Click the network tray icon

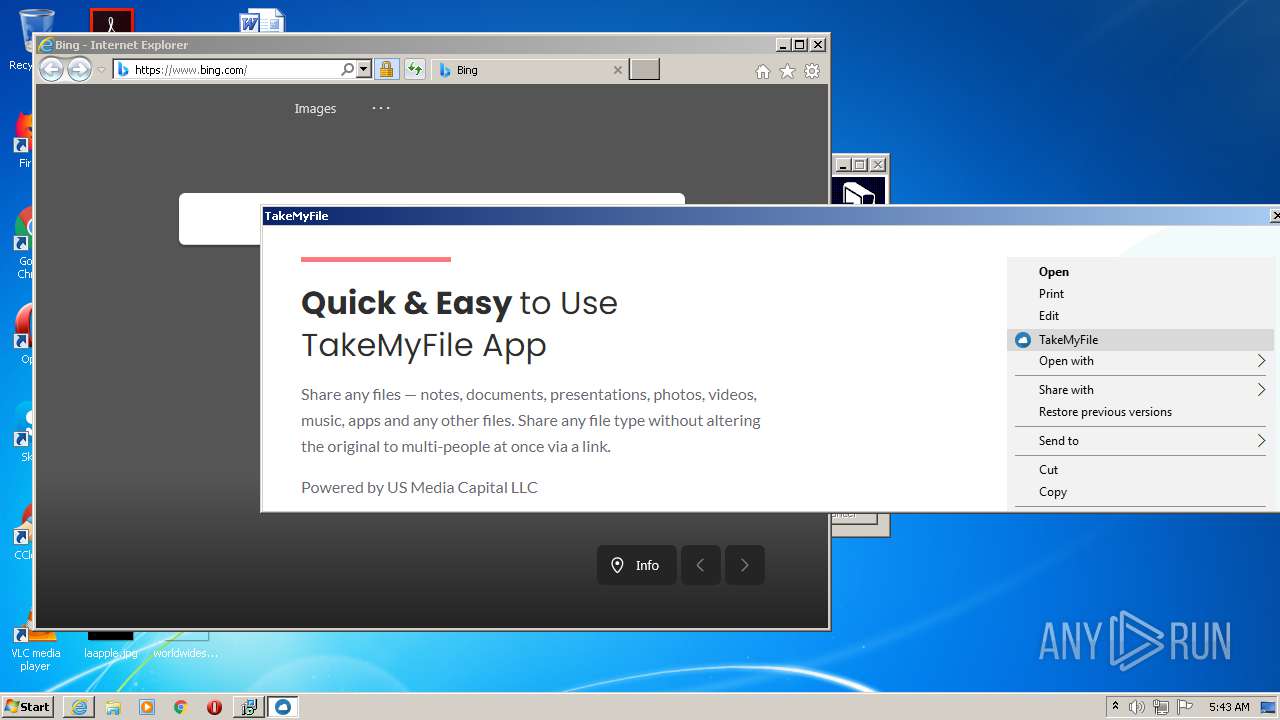click(x=1161, y=707)
